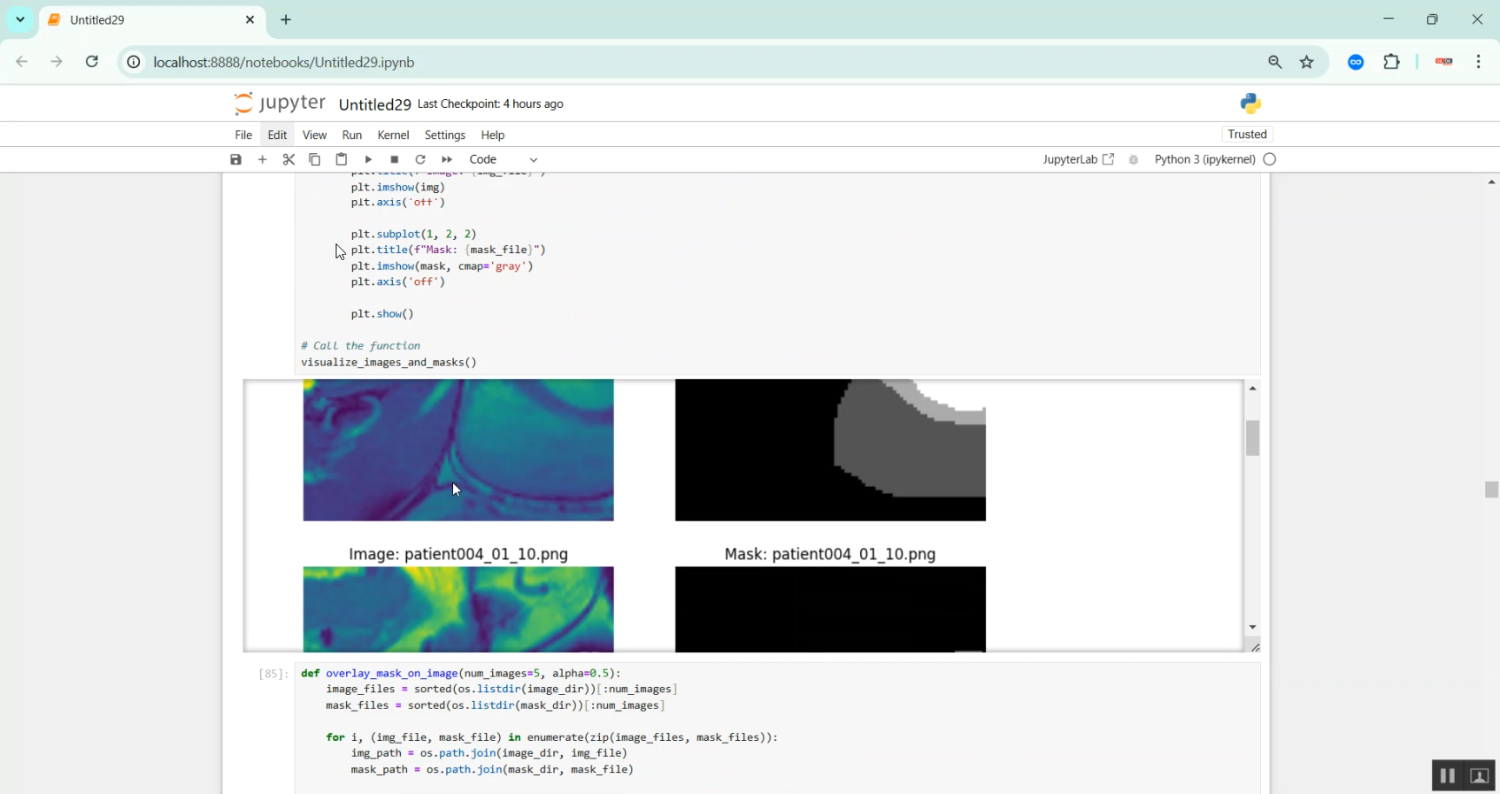Click the Trusted notebook button
This screenshot has height=794, width=1500.
pos(1247,135)
